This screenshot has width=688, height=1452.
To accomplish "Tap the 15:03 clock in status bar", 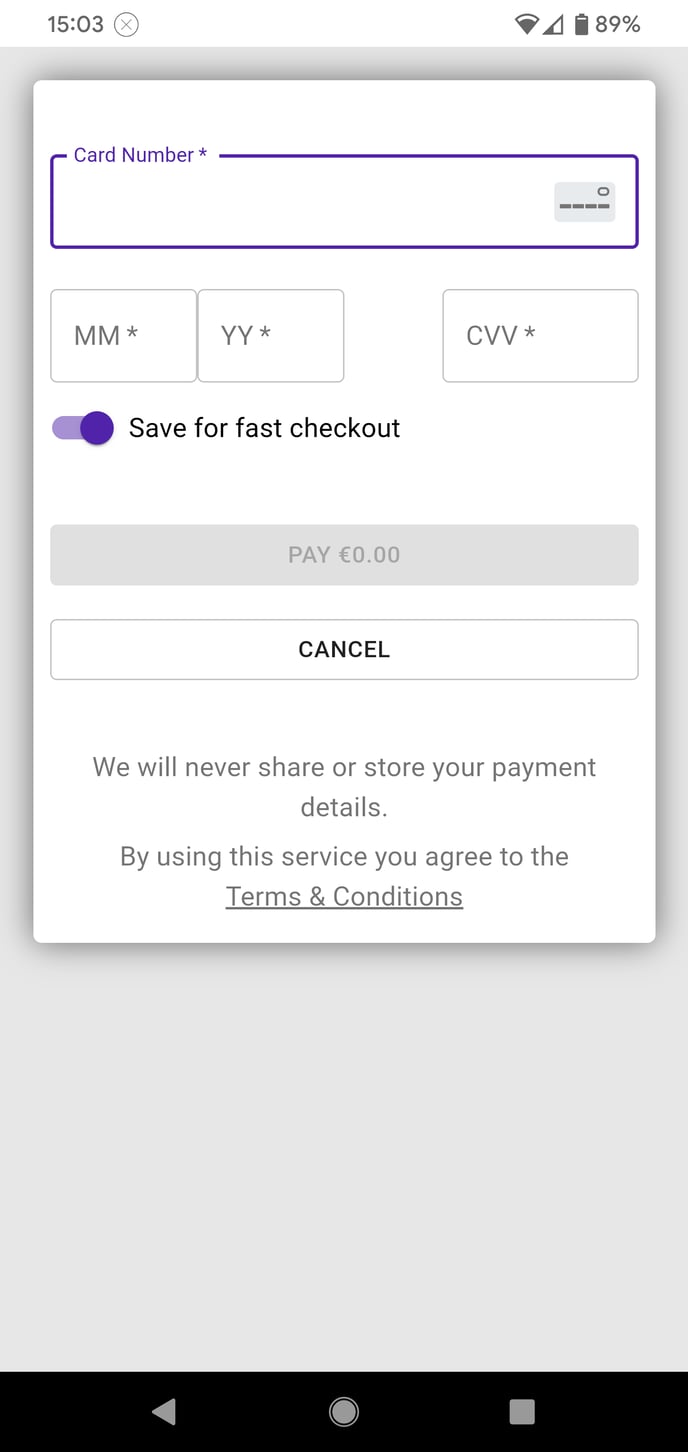I will [x=75, y=24].
